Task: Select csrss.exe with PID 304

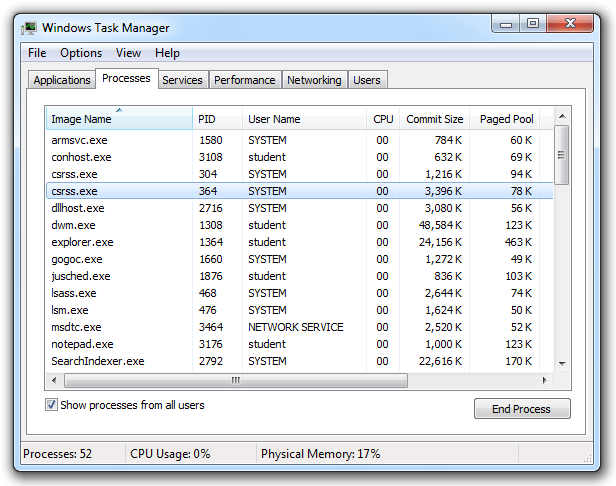Action: tap(299, 174)
